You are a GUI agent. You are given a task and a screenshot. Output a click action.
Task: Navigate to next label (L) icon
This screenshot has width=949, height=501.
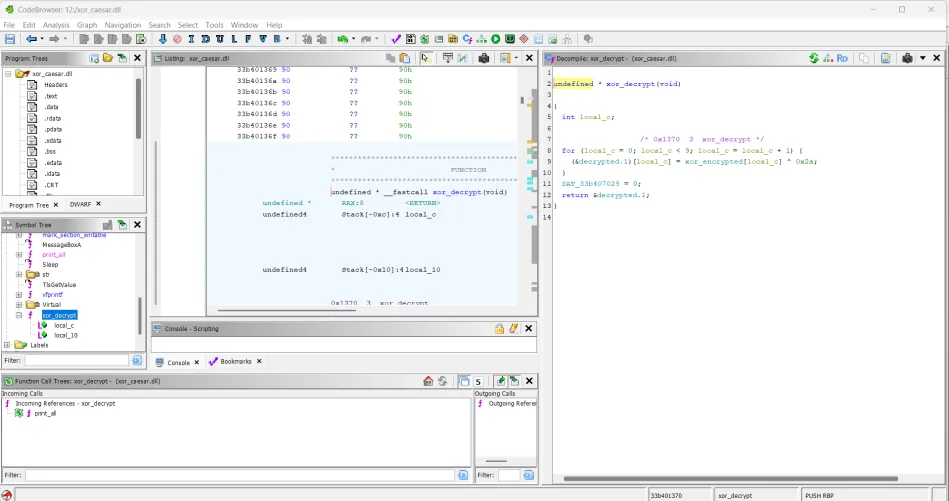coord(234,39)
